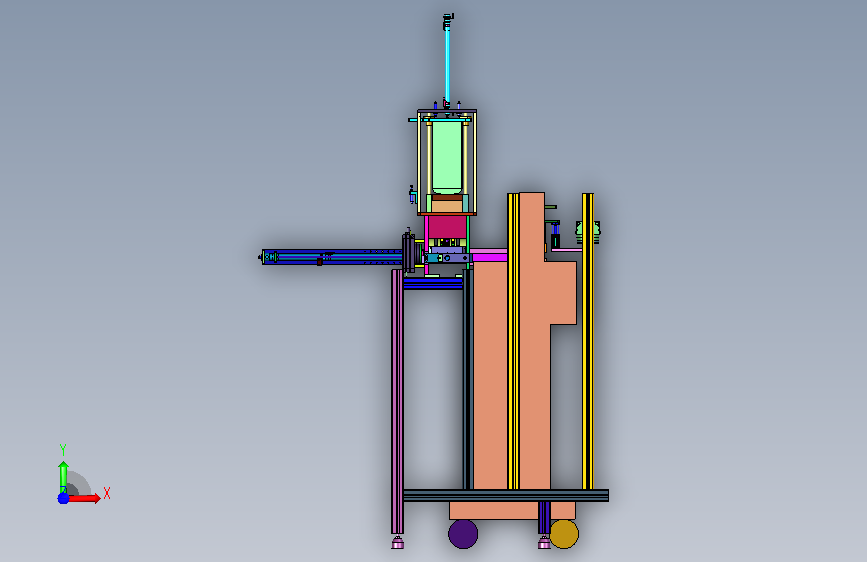867x562 pixels.
Task: Select the purple caster wheel
Action: pyautogui.click(x=463, y=534)
